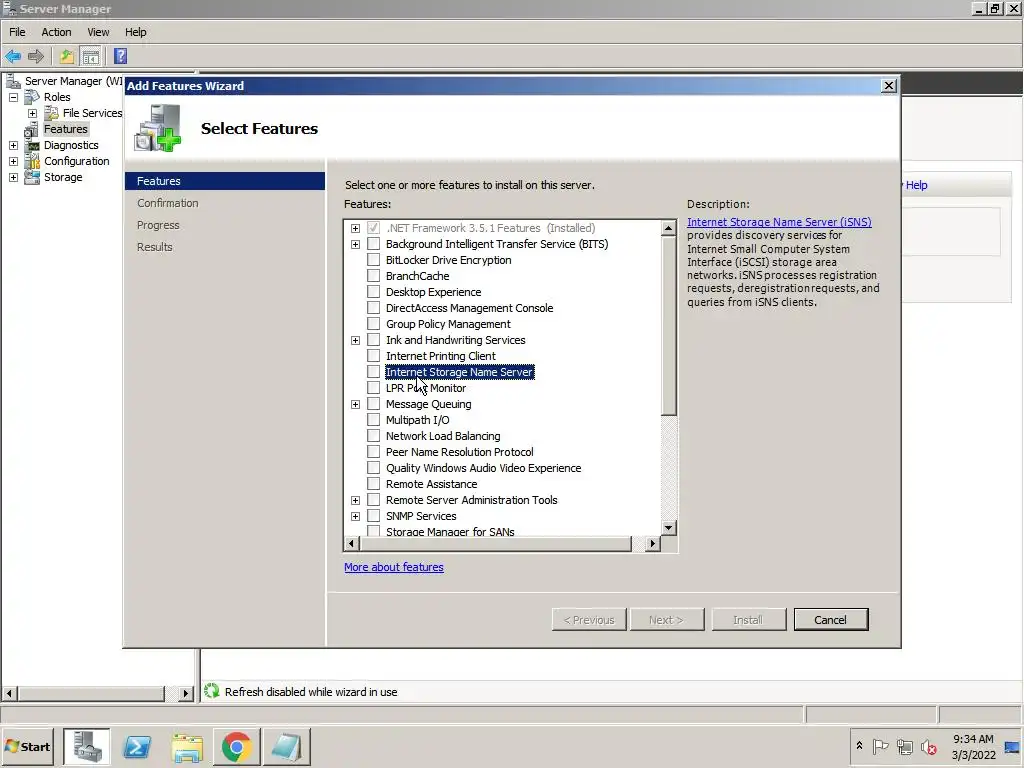Check Background Intelligent Transfer Service (BITS)
Image resolution: width=1024 pixels, height=768 pixels.
[x=374, y=244]
